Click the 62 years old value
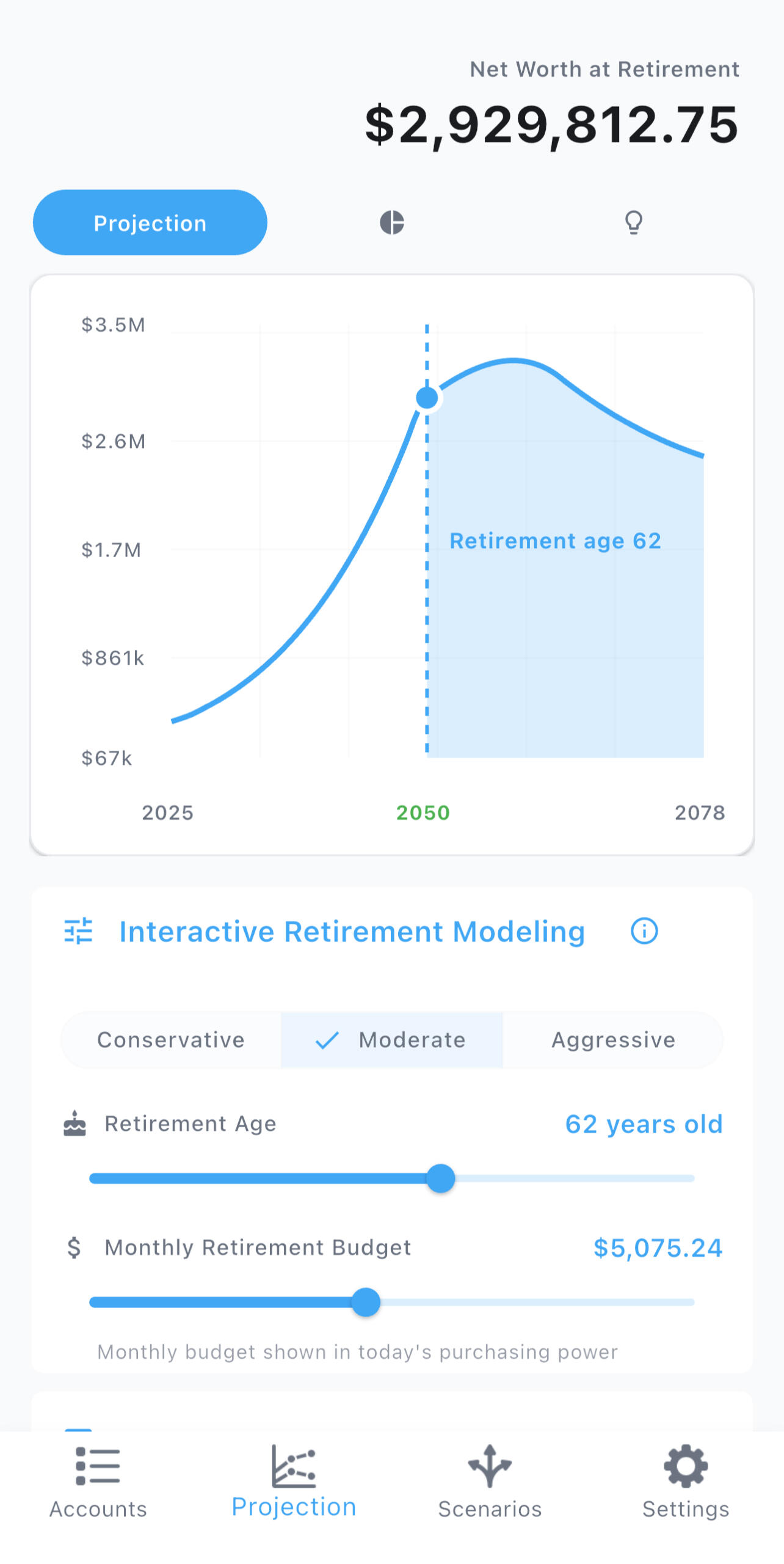The width and height of the screenshot is (784, 1564). pyautogui.click(x=644, y=1124)
